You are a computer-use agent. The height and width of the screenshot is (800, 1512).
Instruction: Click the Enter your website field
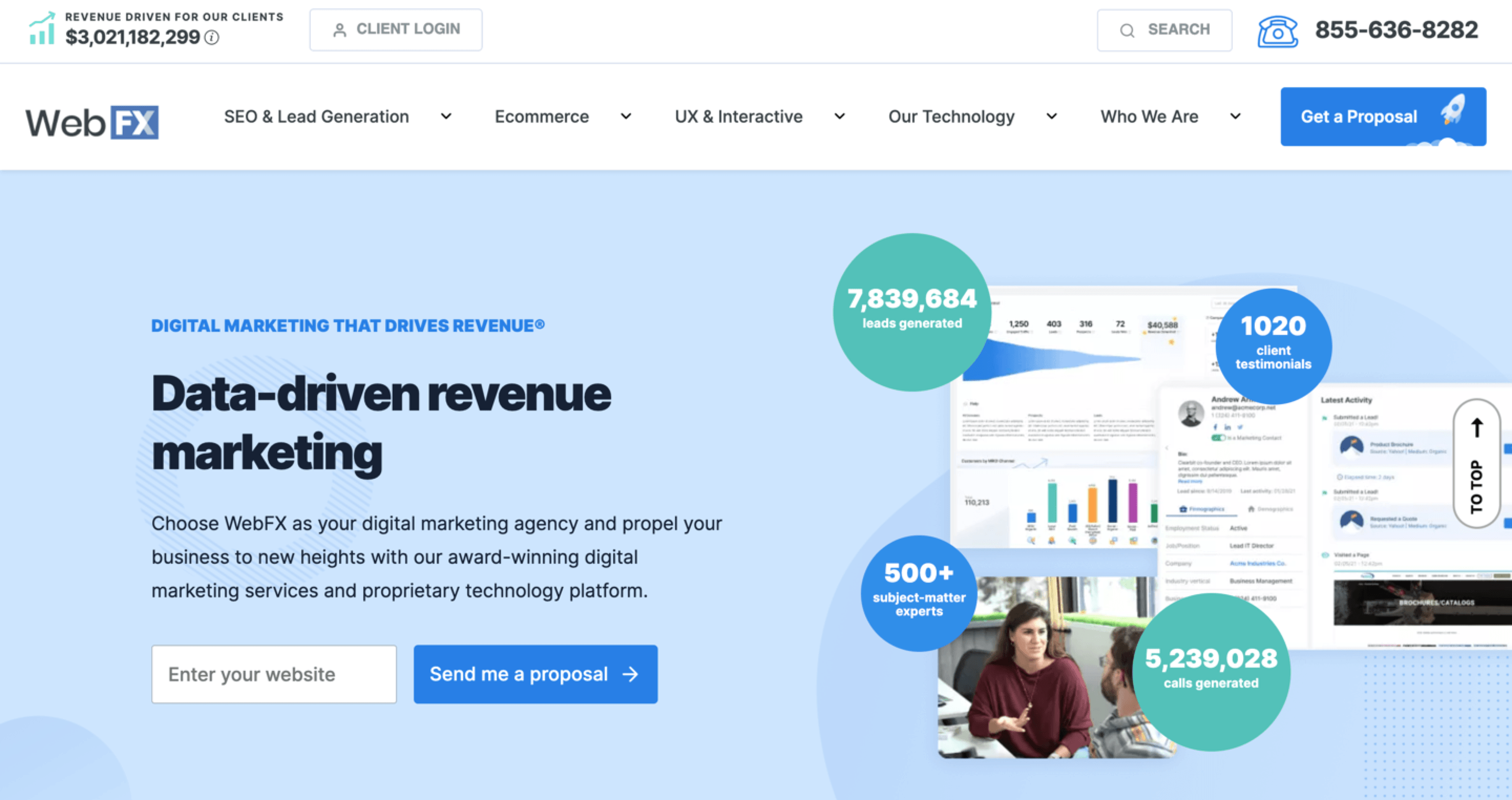274,674
